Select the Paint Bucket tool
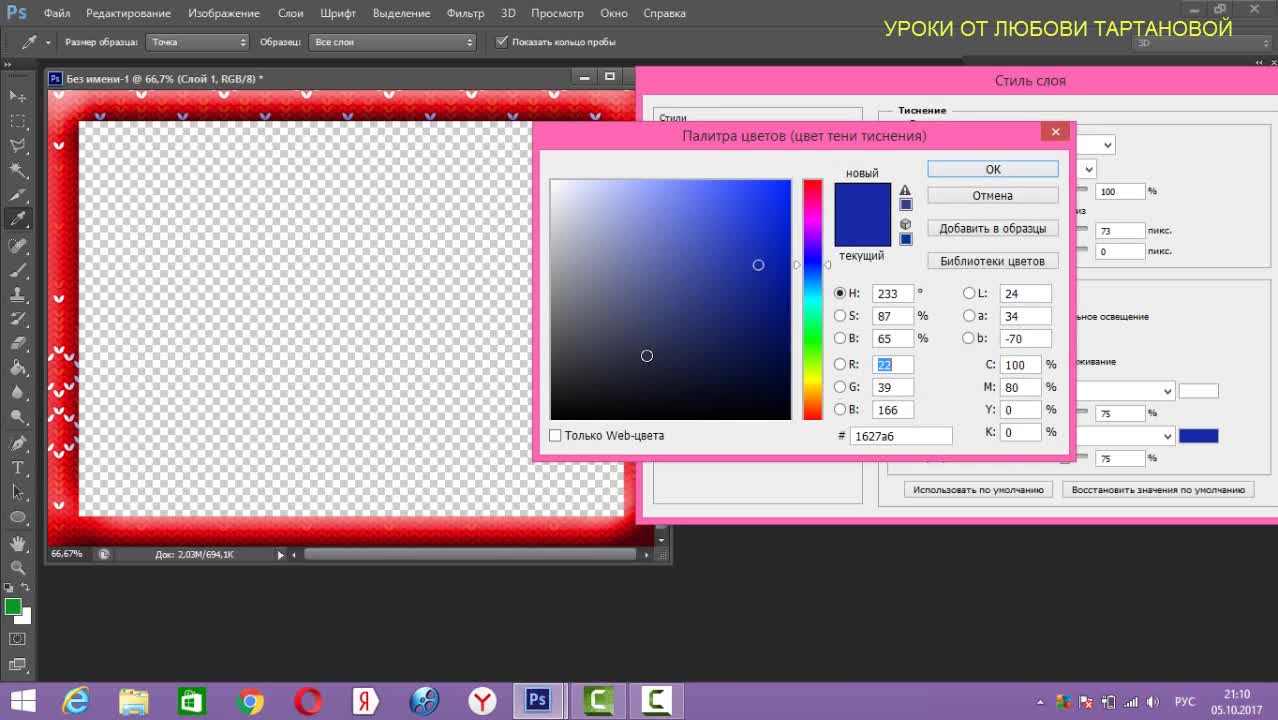This screenshot has width=1278, height=720. click(x=18, y=369)
